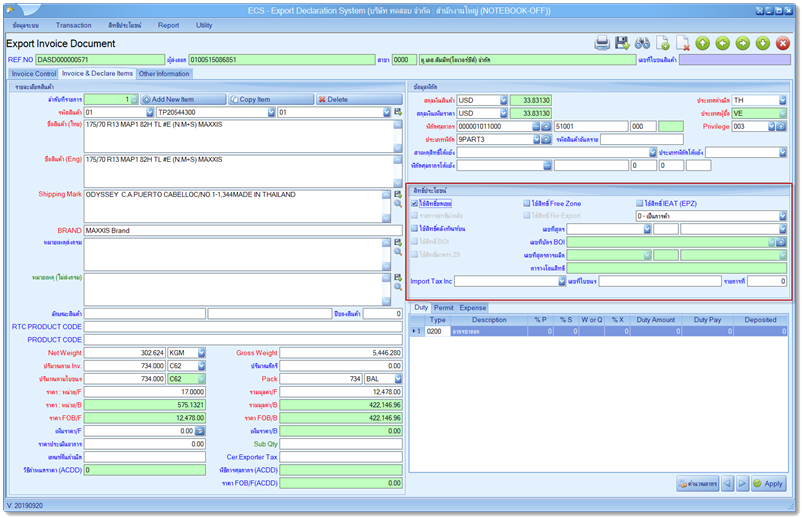This screenshot has height=518, width=802.
Task: Toggle the checkbox directly above the BOI checkbox
Action: (415, 229)
